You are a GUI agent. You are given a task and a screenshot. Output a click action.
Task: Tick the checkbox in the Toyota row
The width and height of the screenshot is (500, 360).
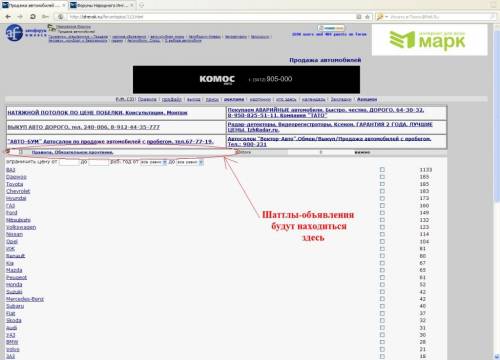(382, 184)
